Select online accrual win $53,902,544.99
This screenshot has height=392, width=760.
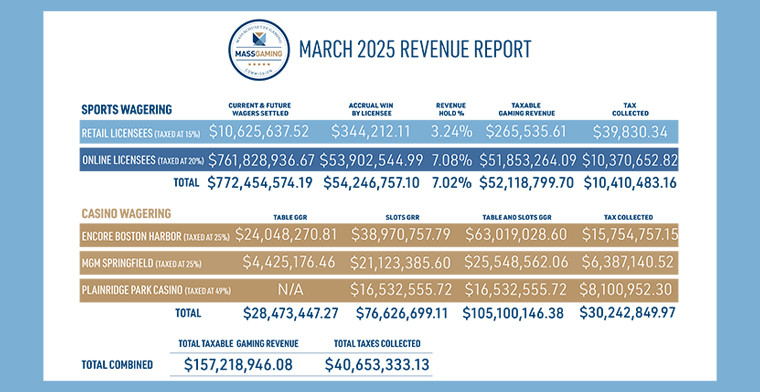pyautogui.click(x=371, y=160)
